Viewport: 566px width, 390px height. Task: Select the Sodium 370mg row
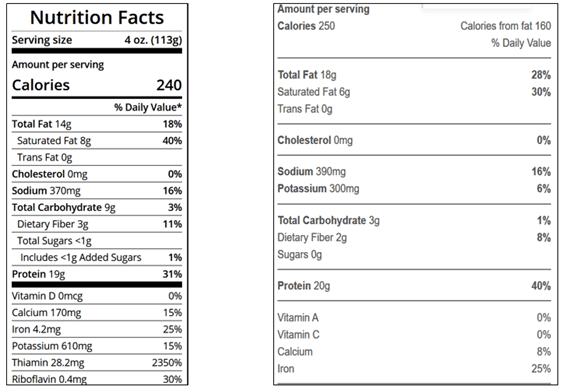pos(97,191)
